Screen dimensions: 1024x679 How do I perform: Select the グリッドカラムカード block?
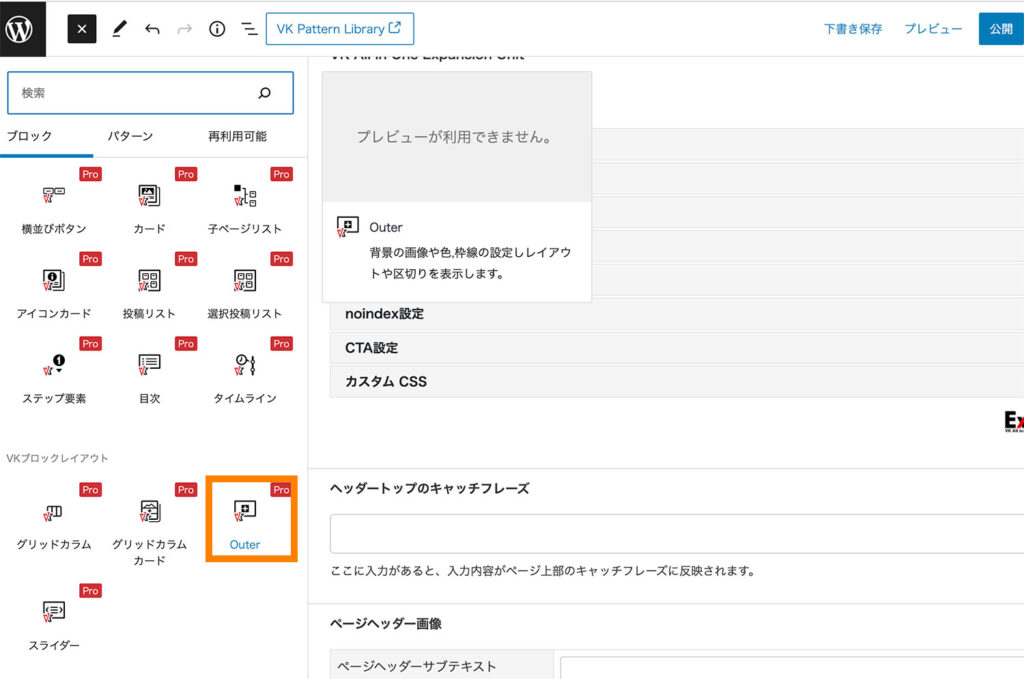click(x=148, y=525)
